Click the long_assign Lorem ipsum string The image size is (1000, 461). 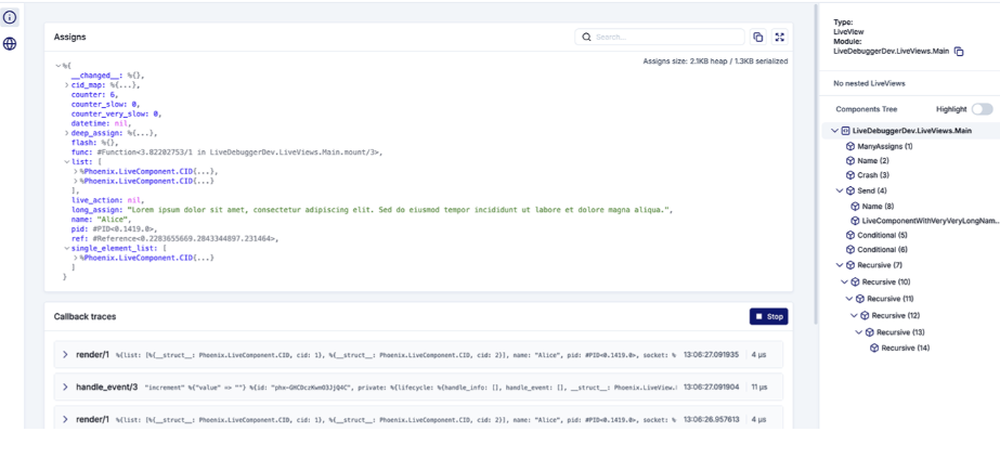(399, 210)
